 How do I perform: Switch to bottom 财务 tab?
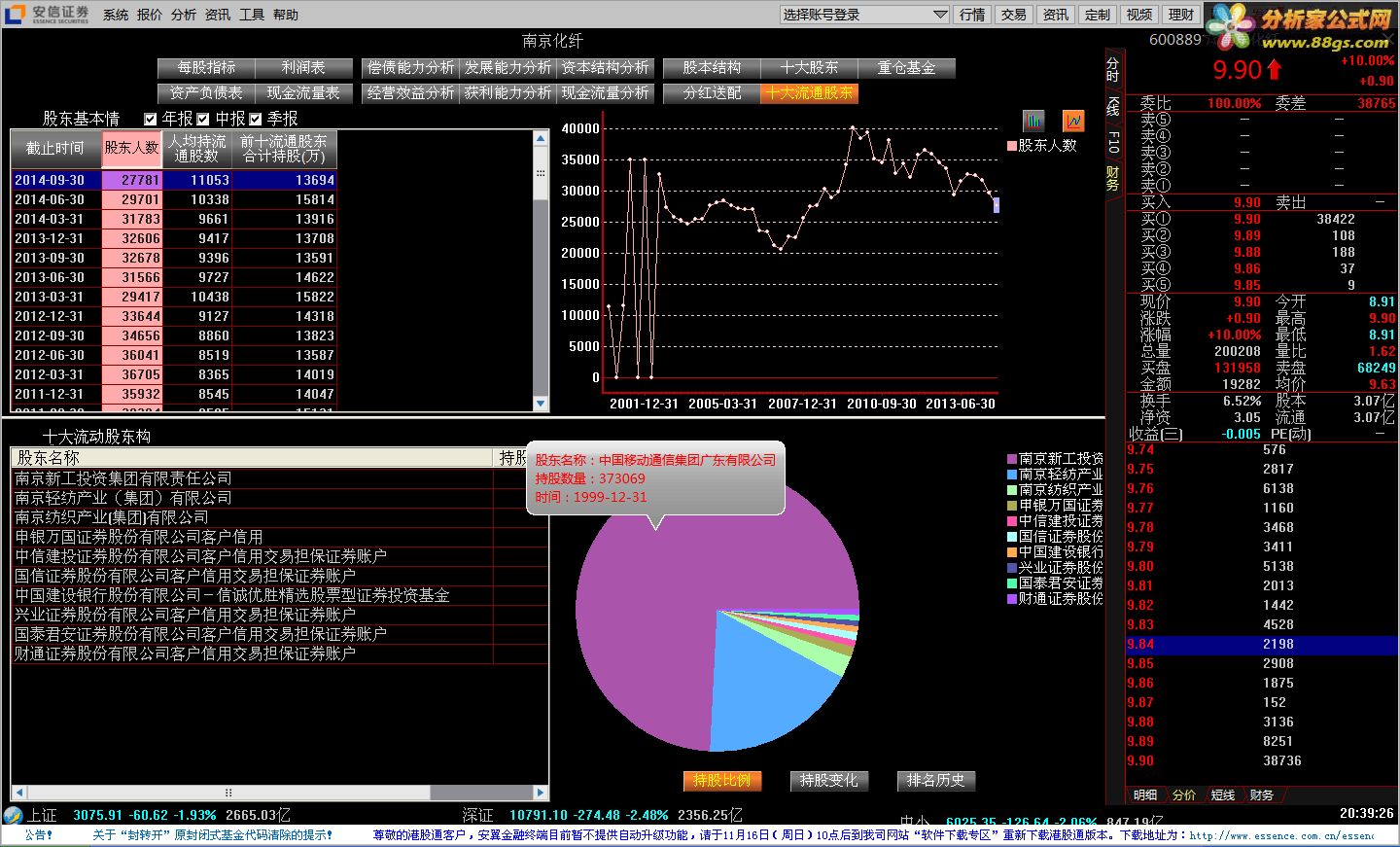[1262, 795]
